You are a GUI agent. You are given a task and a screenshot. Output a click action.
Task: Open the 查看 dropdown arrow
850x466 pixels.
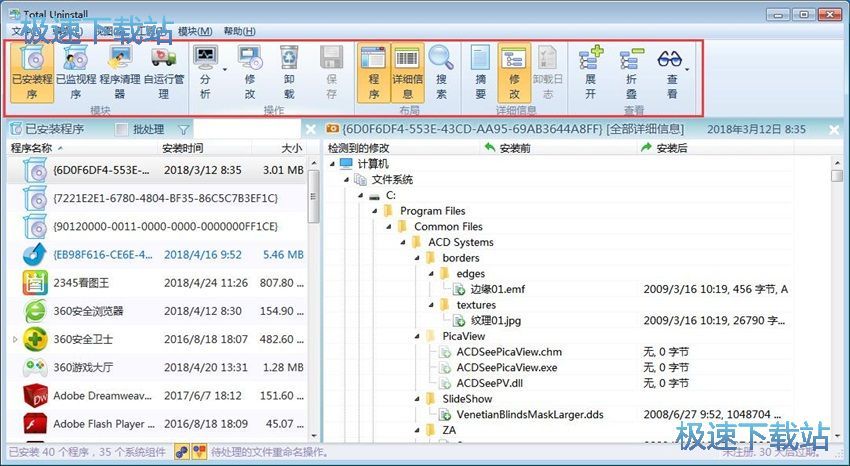(687, 70)
